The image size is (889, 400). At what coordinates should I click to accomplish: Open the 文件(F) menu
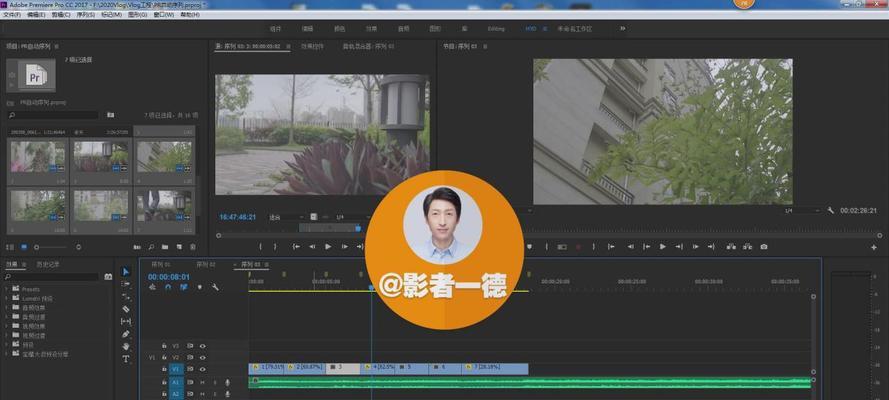[x=12, y=14]
